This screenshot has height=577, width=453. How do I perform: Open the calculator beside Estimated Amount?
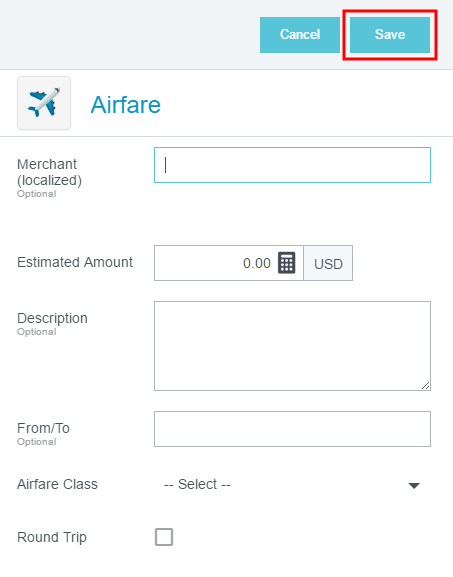[x=286, y=263]
